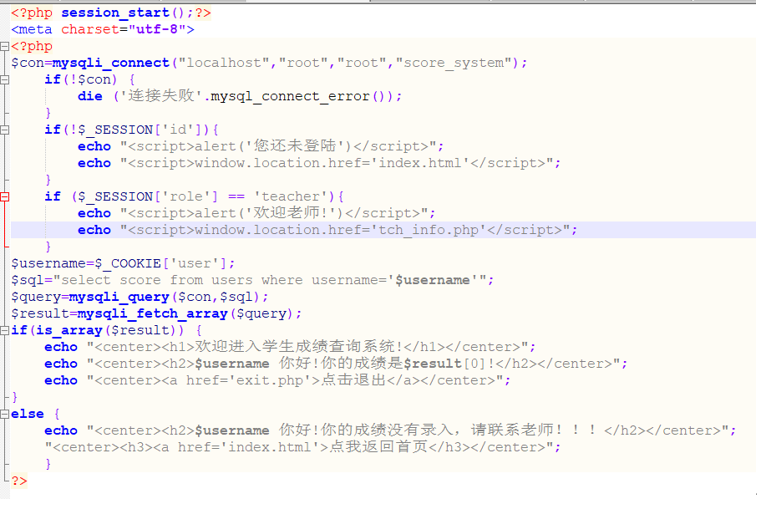The width and height of the screenshot is (757, 507).
Task: Click the "score_system" database name string
Action: point(454,63)
